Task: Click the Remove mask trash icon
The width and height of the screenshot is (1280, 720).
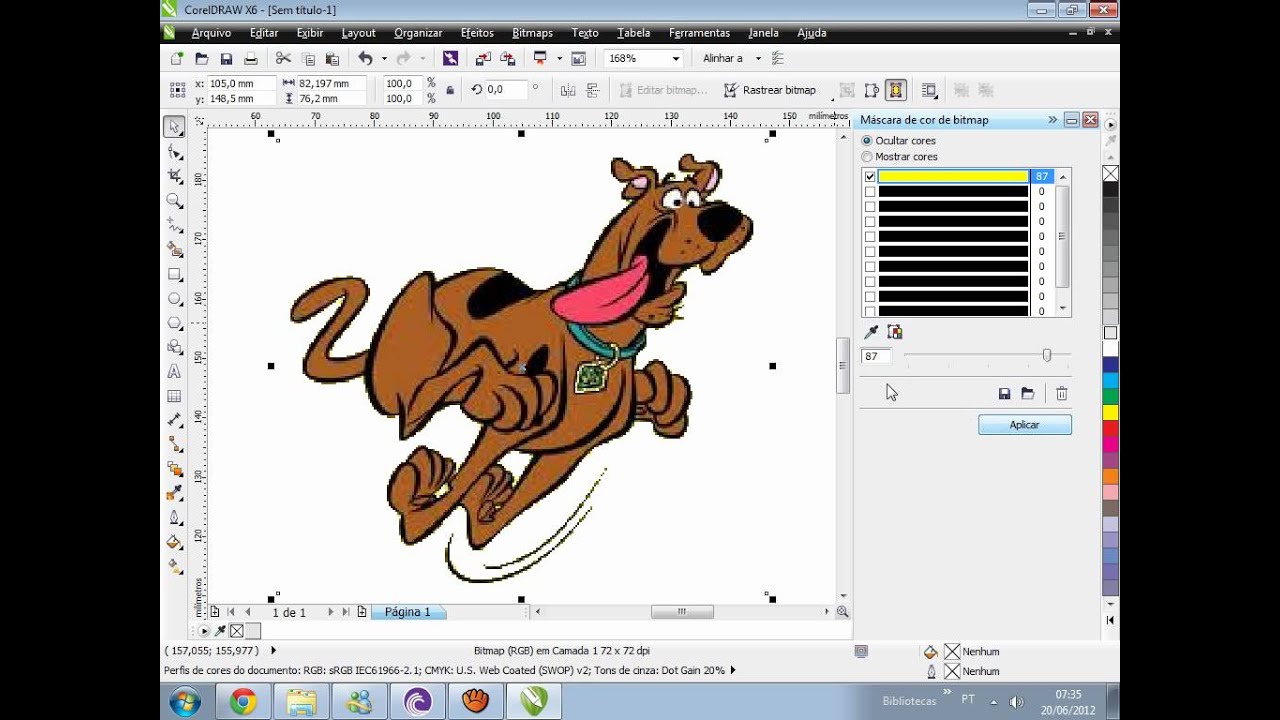Action: coord(1062,394)
